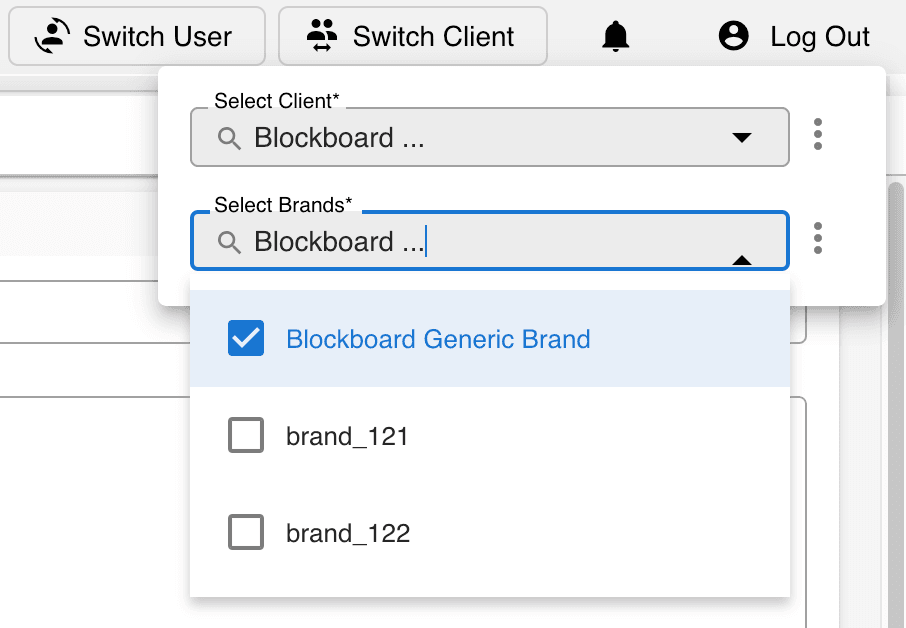Click the Switch User swap-person icon
The image size is (906, 628).
(53, 36)
